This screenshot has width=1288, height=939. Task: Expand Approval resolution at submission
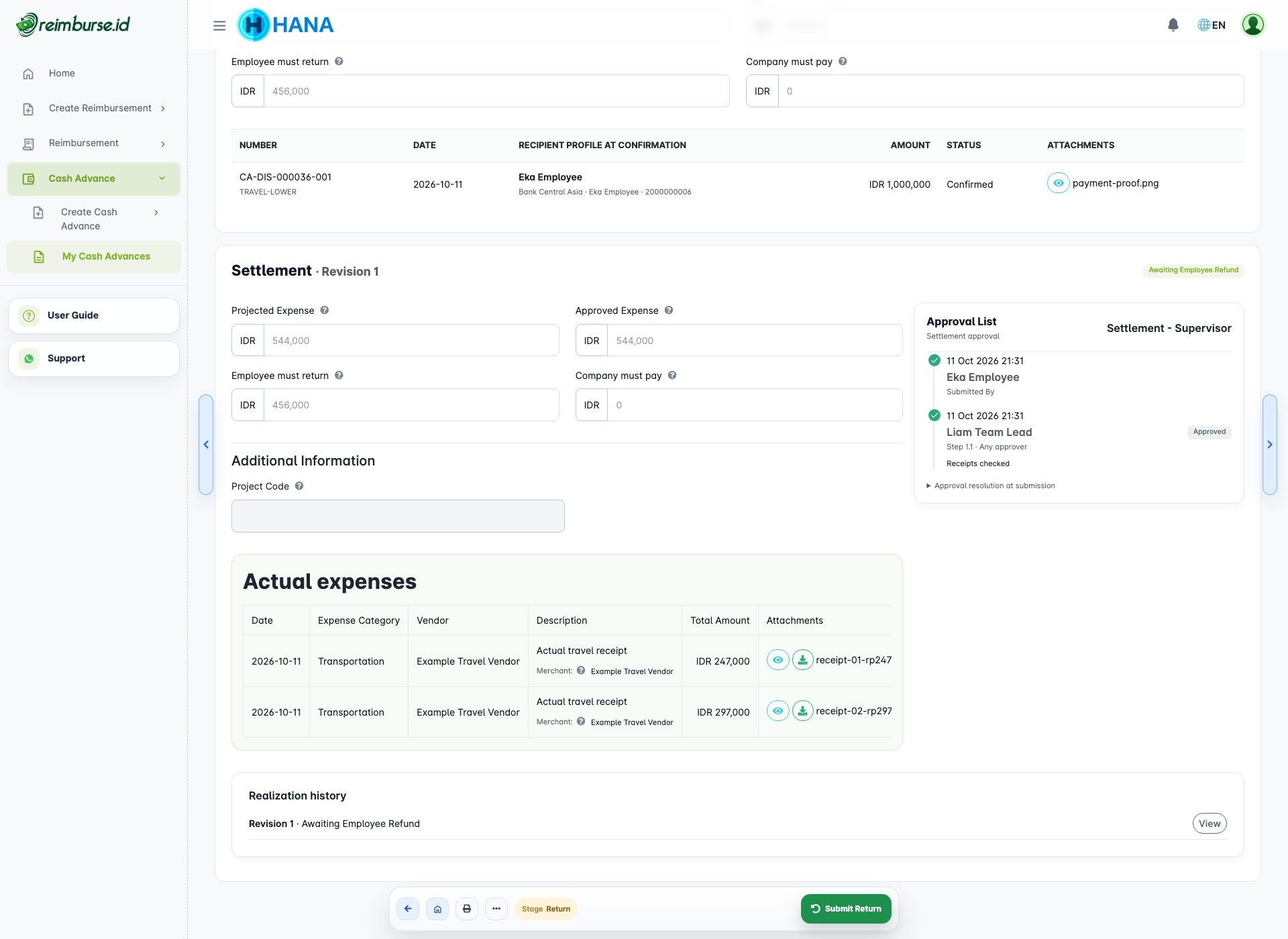click(991, 486)
